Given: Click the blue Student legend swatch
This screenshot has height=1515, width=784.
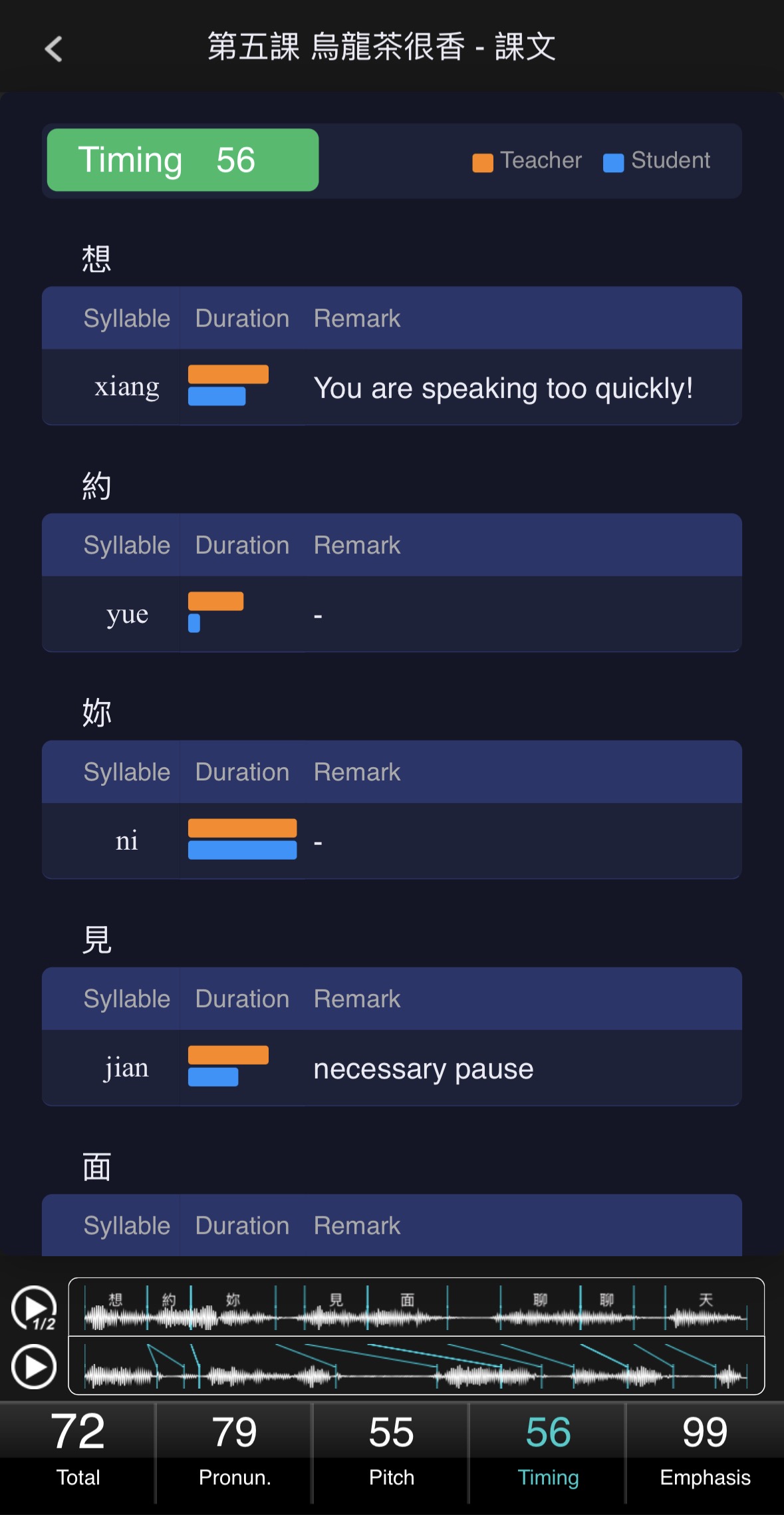Looking at the screenshot, I should point(613,162).
